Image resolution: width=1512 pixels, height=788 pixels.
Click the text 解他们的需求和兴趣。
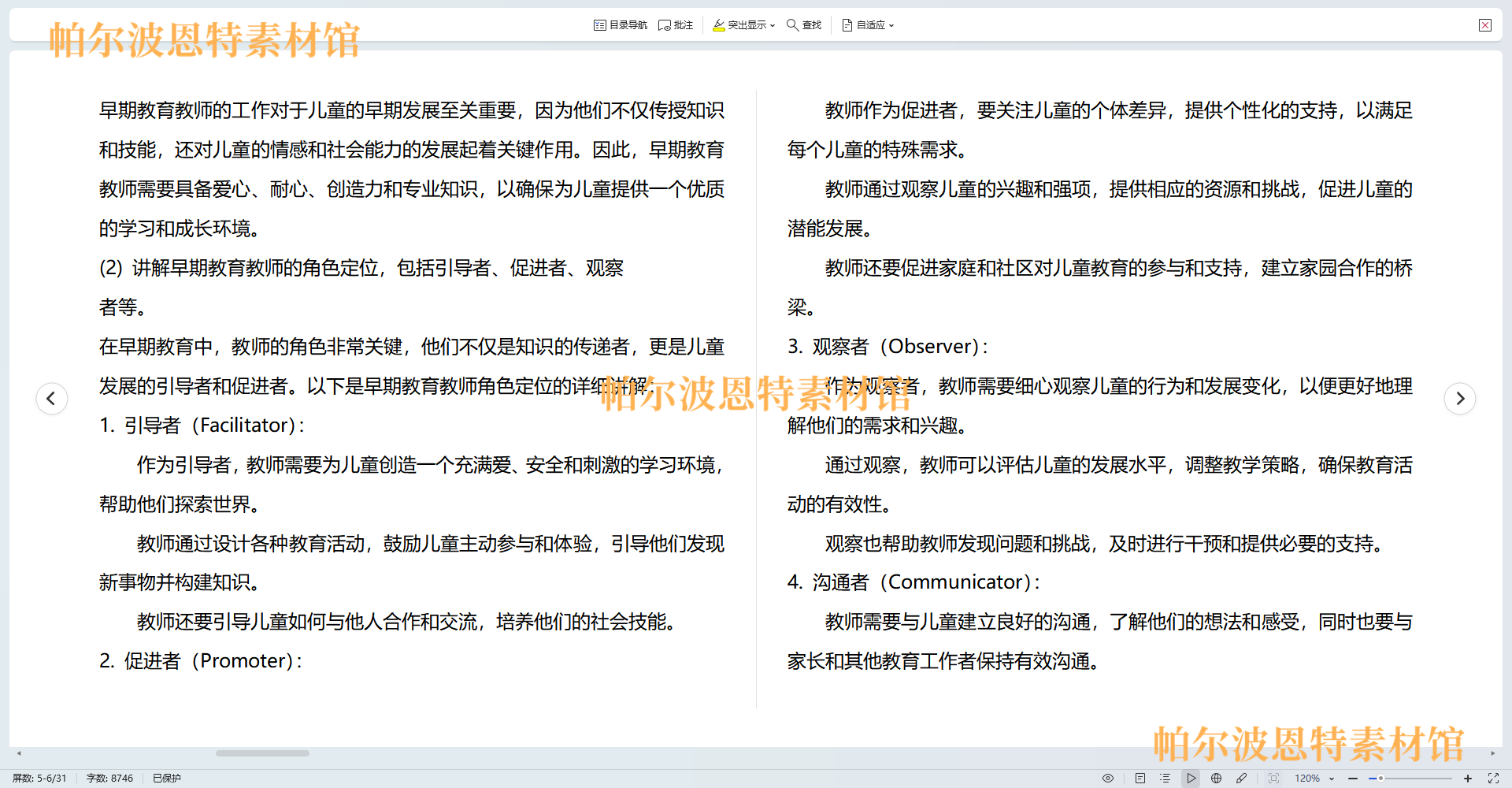click(877, 426)
